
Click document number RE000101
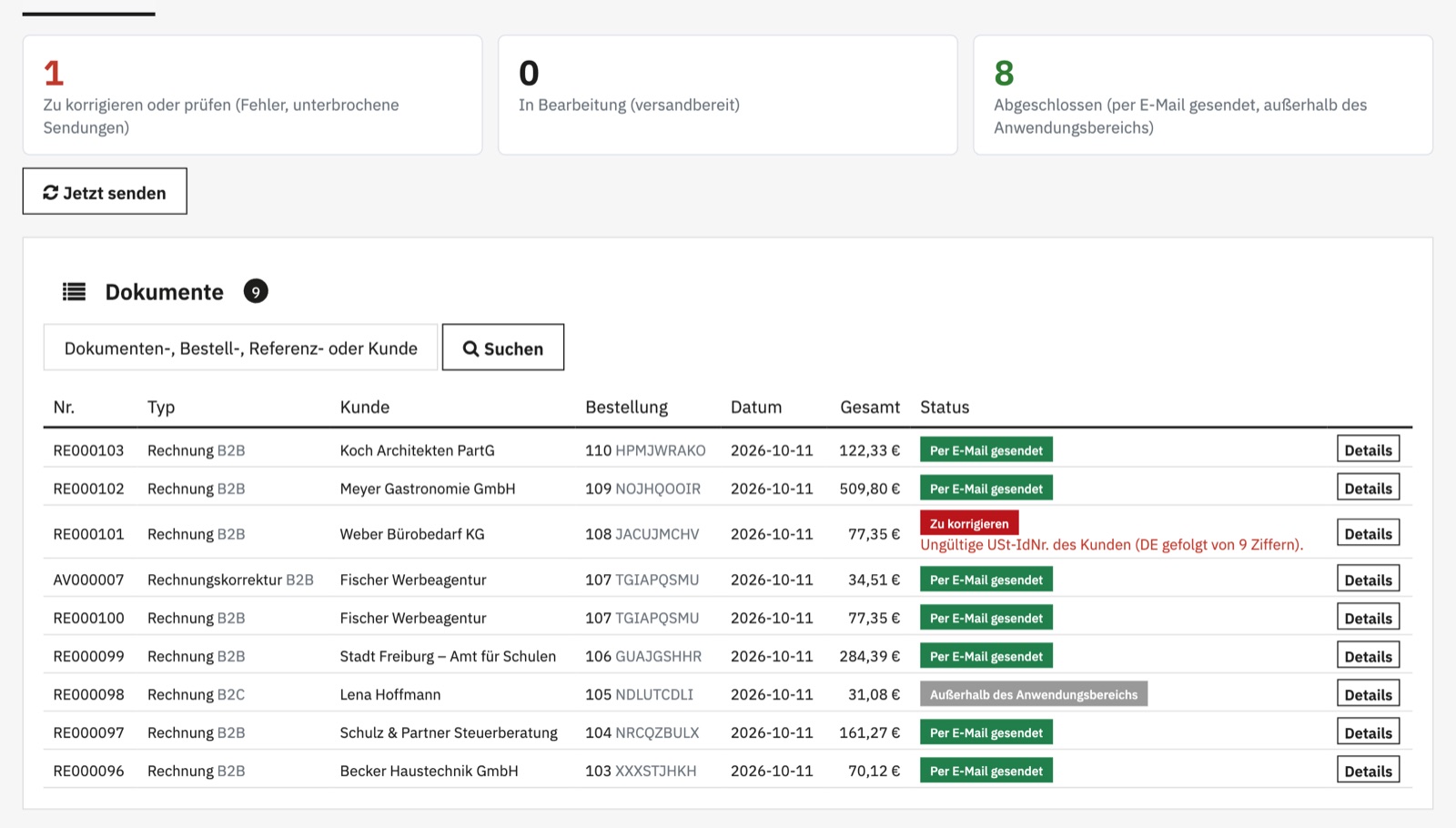click(88, 534)
